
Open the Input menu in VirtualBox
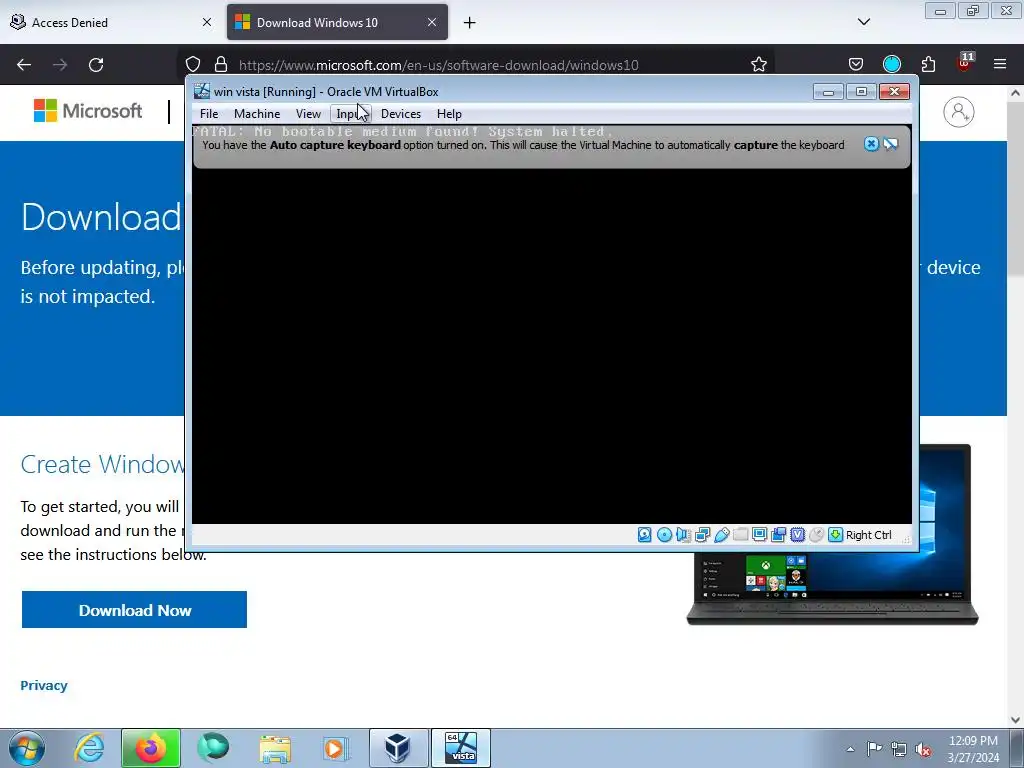pos(351,114)
